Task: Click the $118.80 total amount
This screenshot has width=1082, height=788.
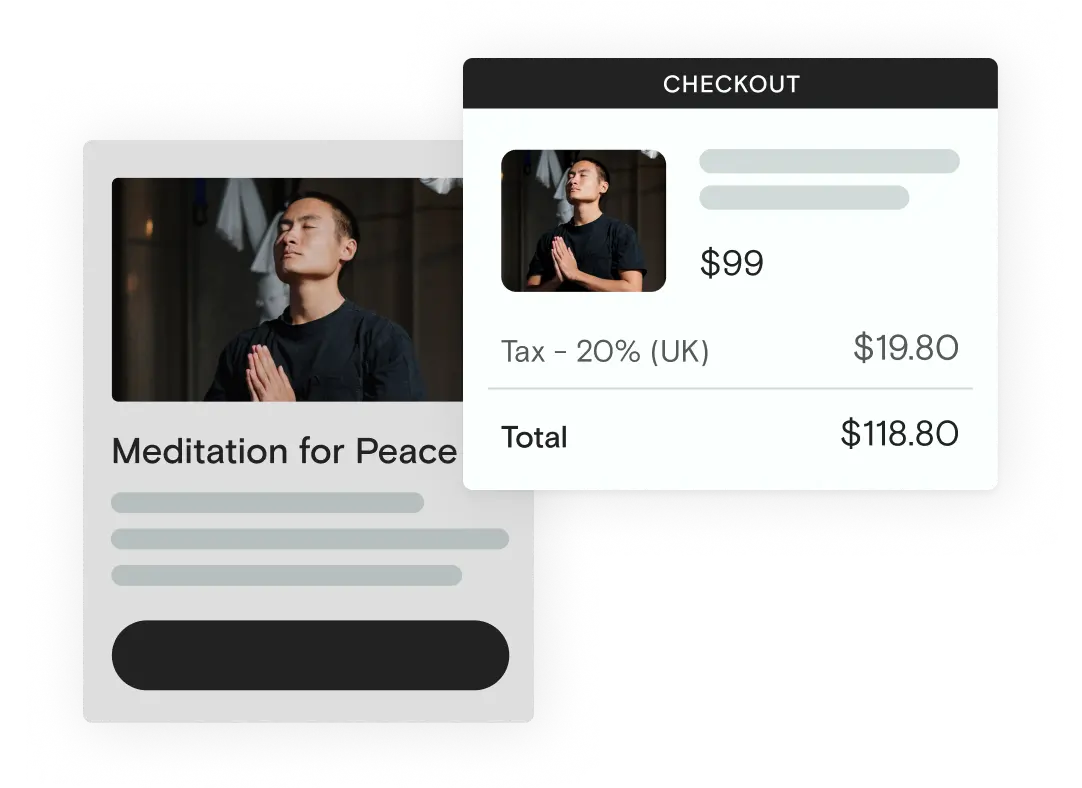Action: (x=900, y=433)
